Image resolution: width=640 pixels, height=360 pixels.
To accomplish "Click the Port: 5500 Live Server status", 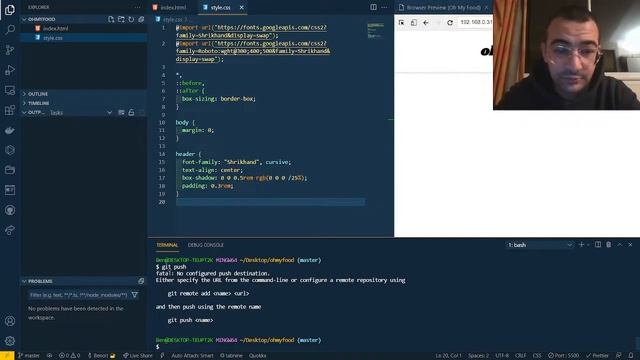I will (x=563, y=356).
